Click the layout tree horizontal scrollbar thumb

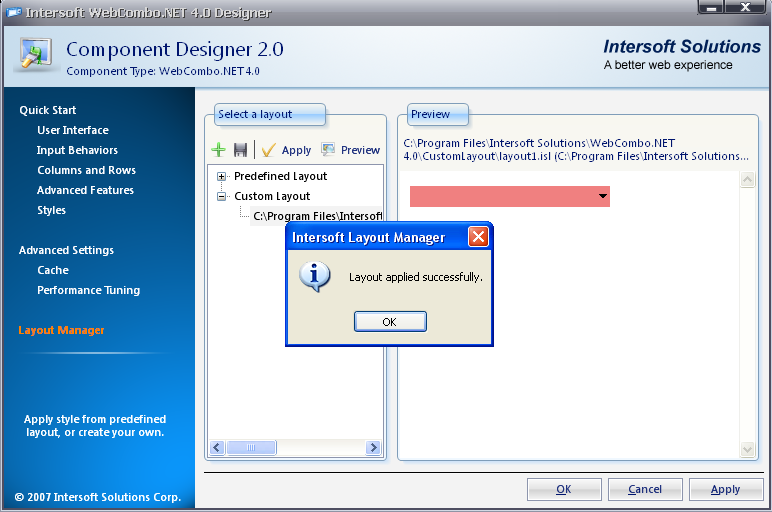[x=251, y=447]
